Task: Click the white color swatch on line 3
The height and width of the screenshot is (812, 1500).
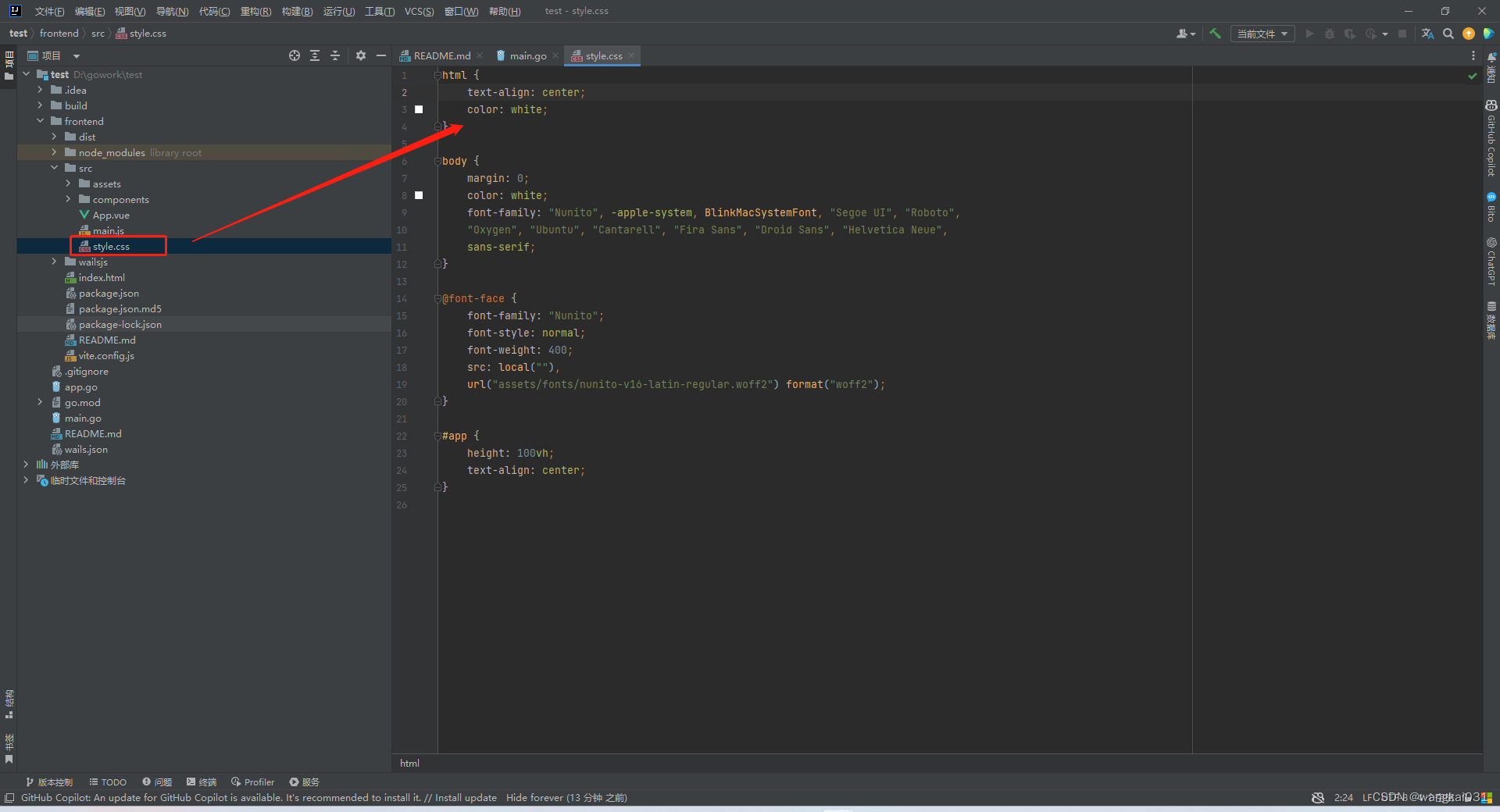Action: point(419,109)
